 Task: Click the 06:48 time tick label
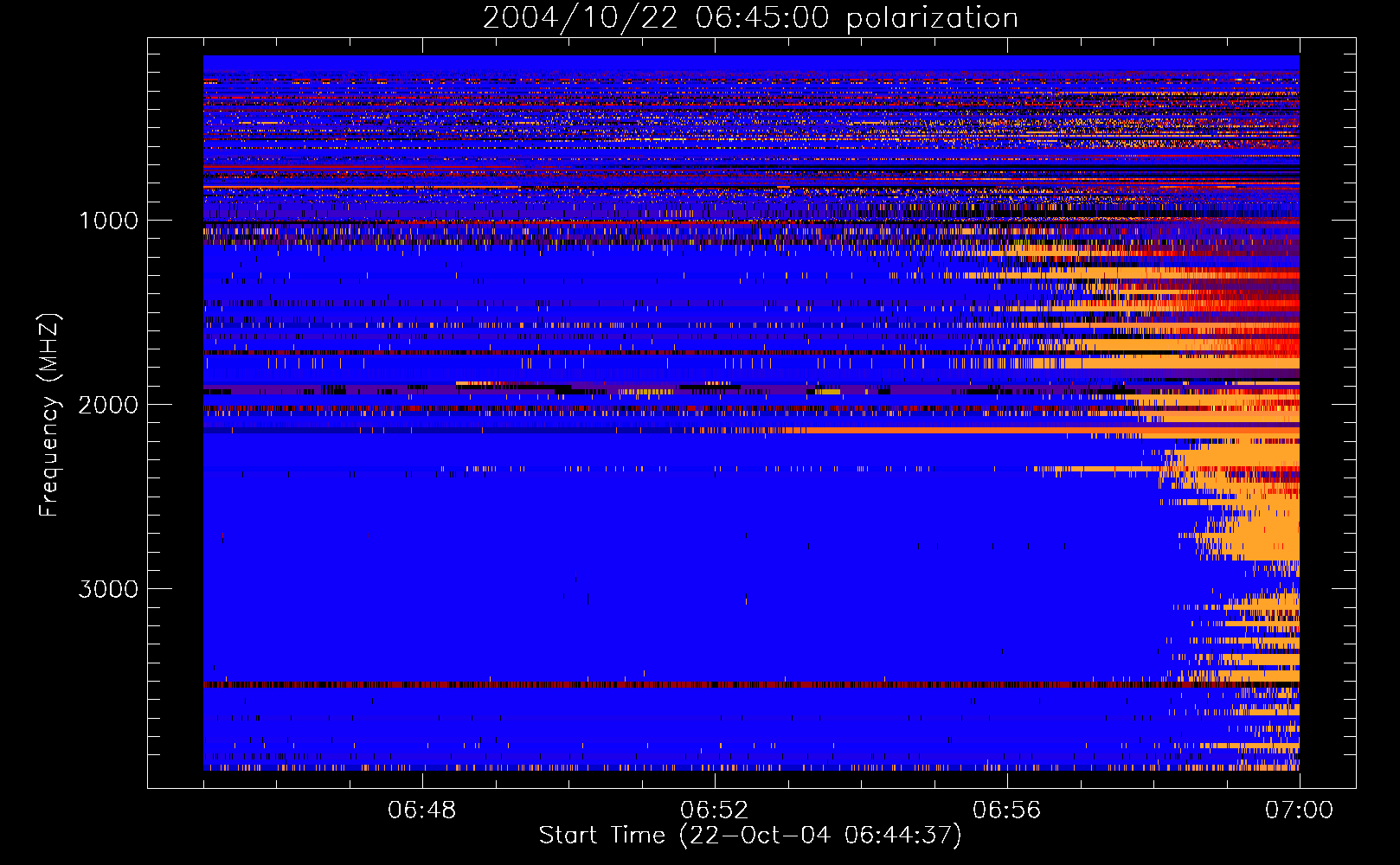[x=422, y=811]
